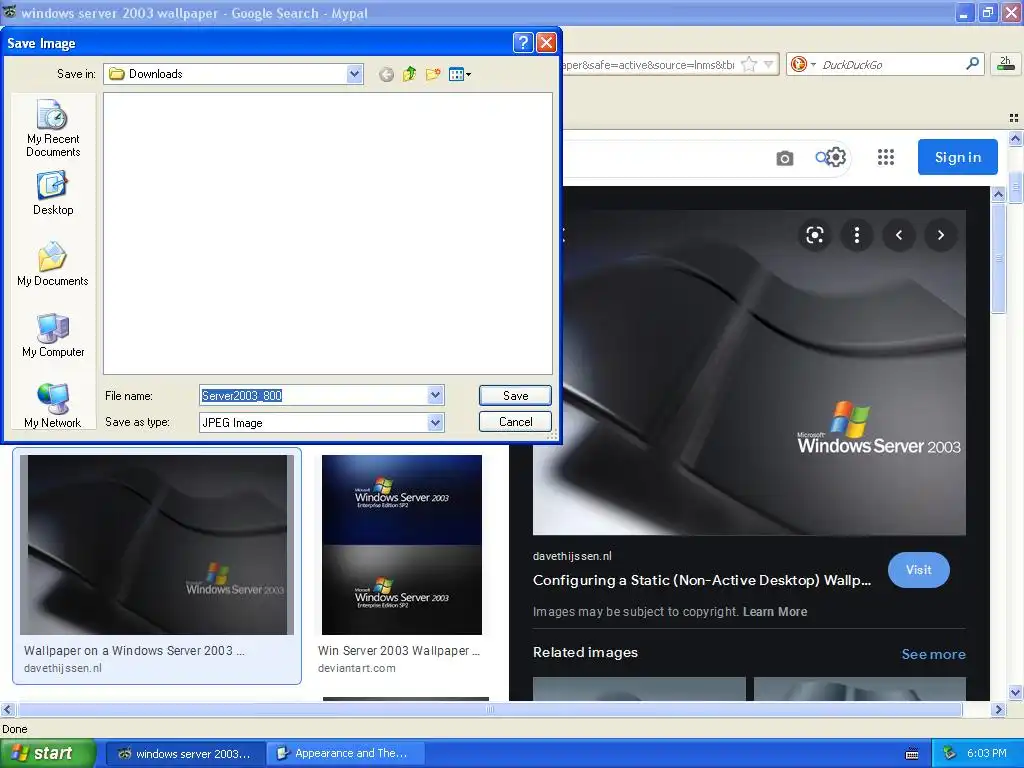Switch to Appearance and Themes taskbar item
Image resolution: width=1024 pixels, height=768 pixels.
click(347, 753)
